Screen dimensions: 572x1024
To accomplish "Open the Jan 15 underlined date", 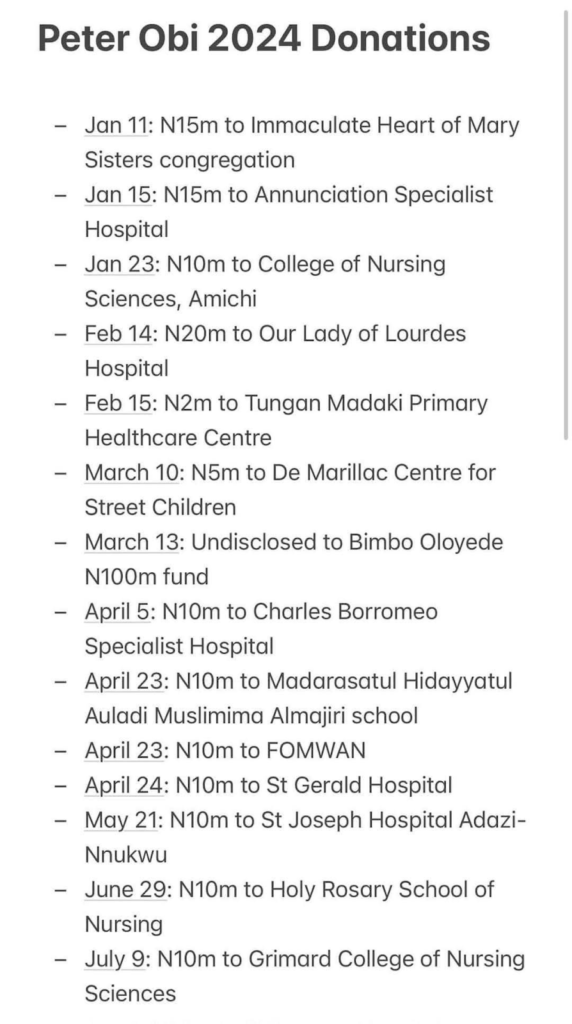I will point(119,194).
